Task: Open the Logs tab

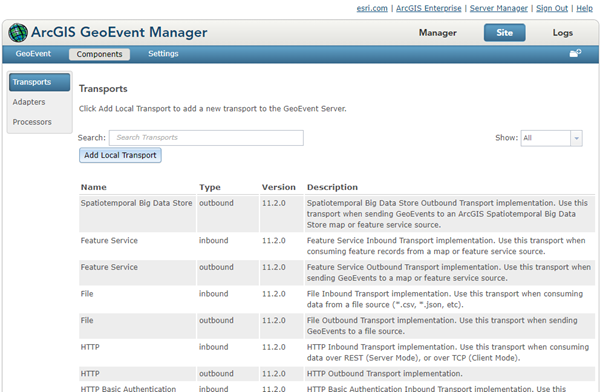Action: pyautogui.click(x=562, y=33)
